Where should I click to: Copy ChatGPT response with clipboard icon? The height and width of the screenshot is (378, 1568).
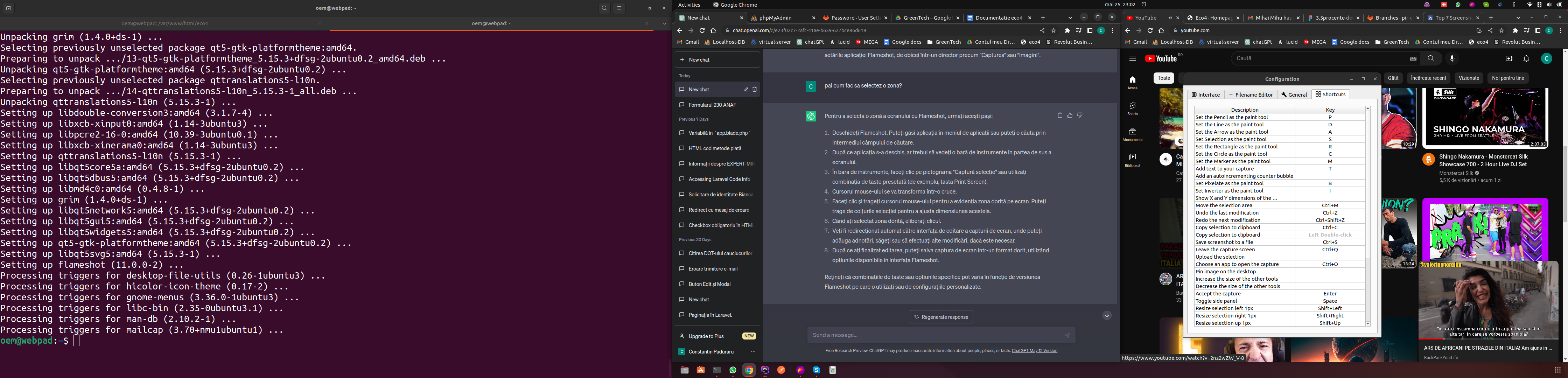(x=1060, y=115)
